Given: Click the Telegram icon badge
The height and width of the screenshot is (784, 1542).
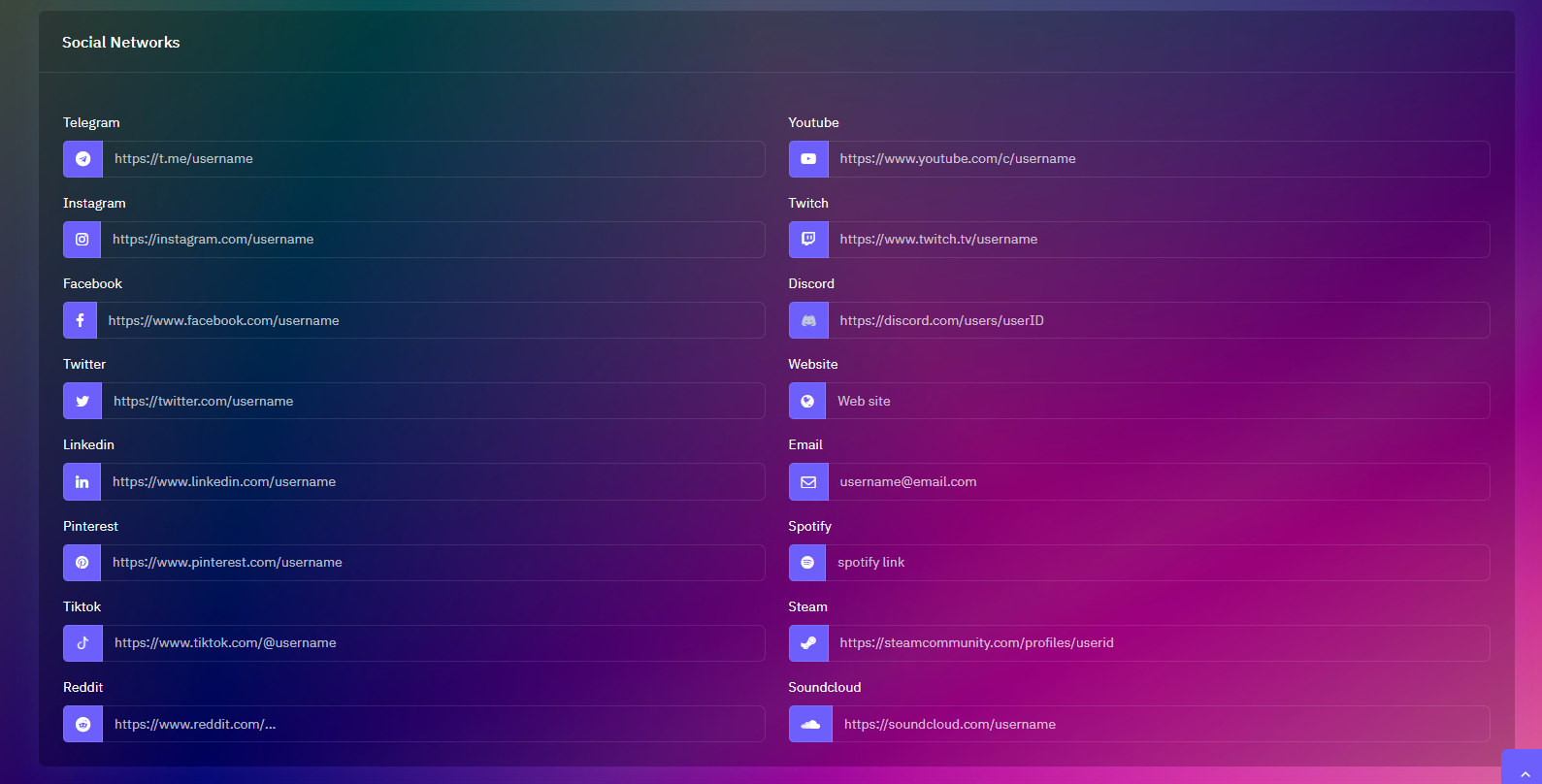Looking at the screenshot, I should 83,159.
